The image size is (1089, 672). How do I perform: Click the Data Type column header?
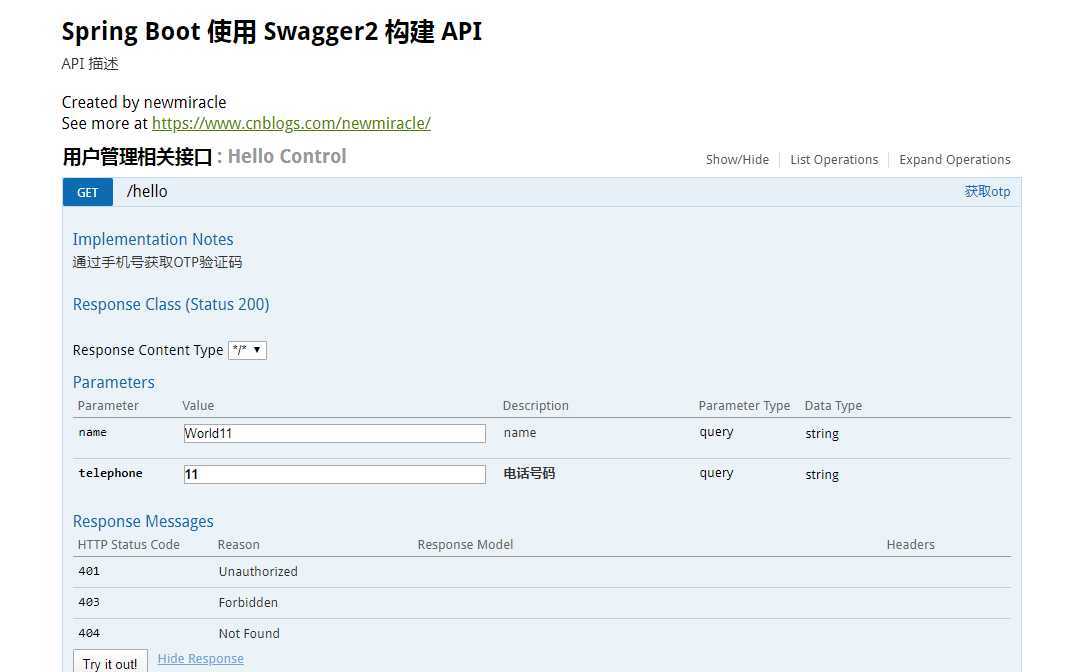[833, 405]
